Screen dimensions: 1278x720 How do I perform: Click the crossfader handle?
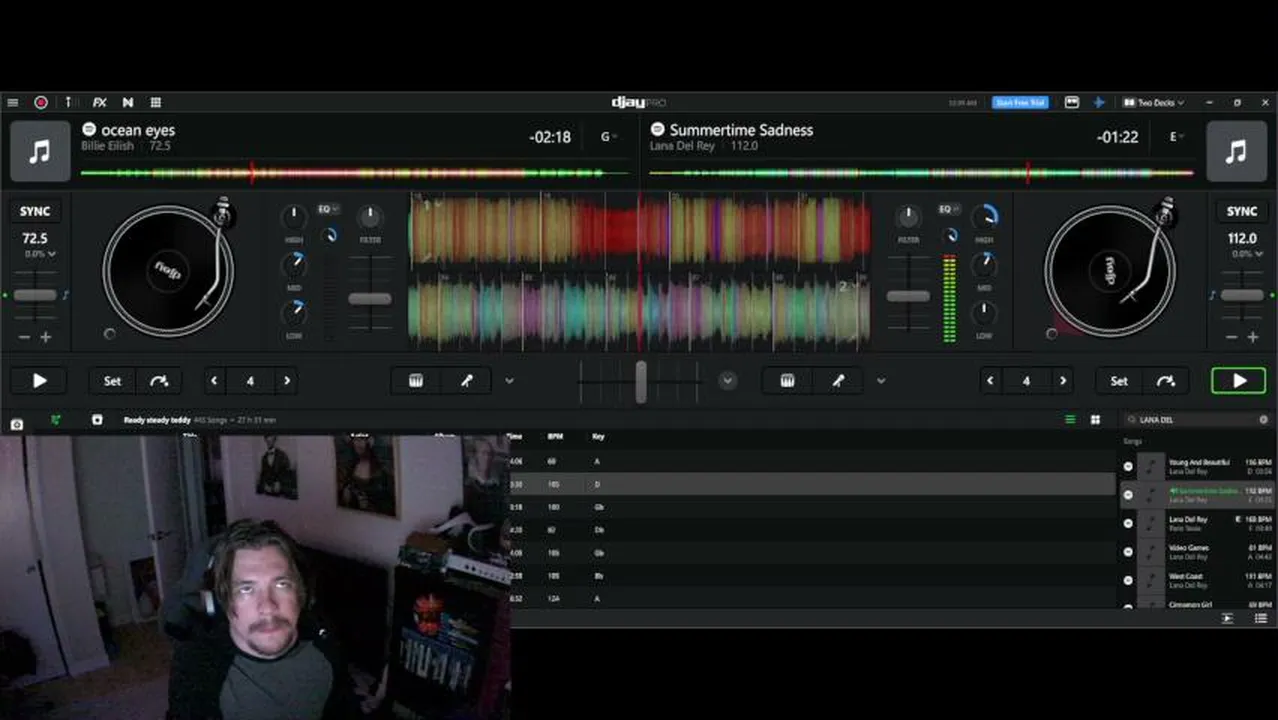(641, 381)
